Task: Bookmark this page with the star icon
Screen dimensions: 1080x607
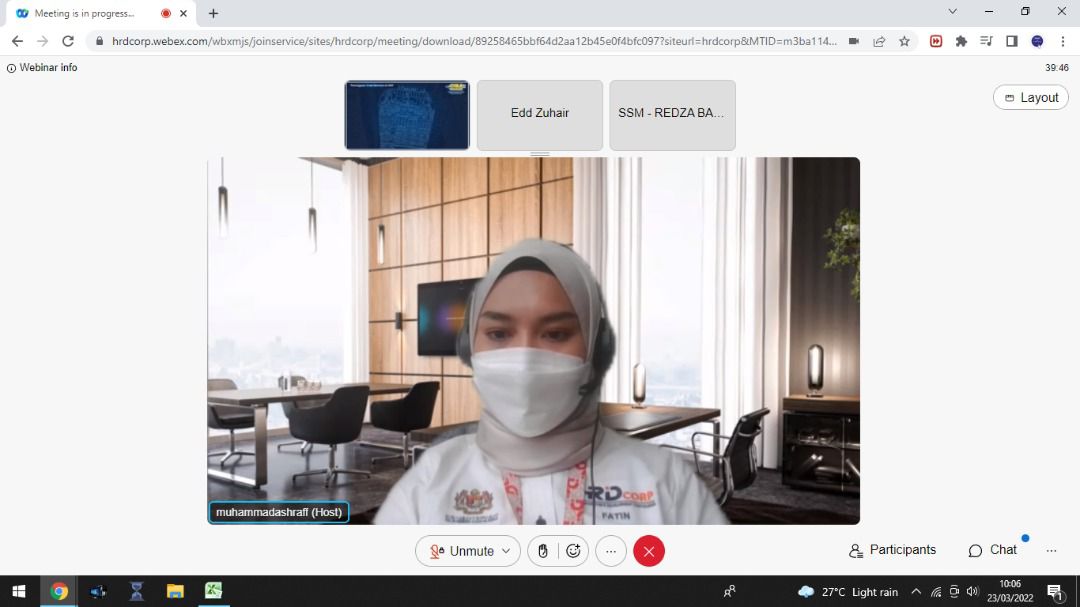Action: (905, 41)
